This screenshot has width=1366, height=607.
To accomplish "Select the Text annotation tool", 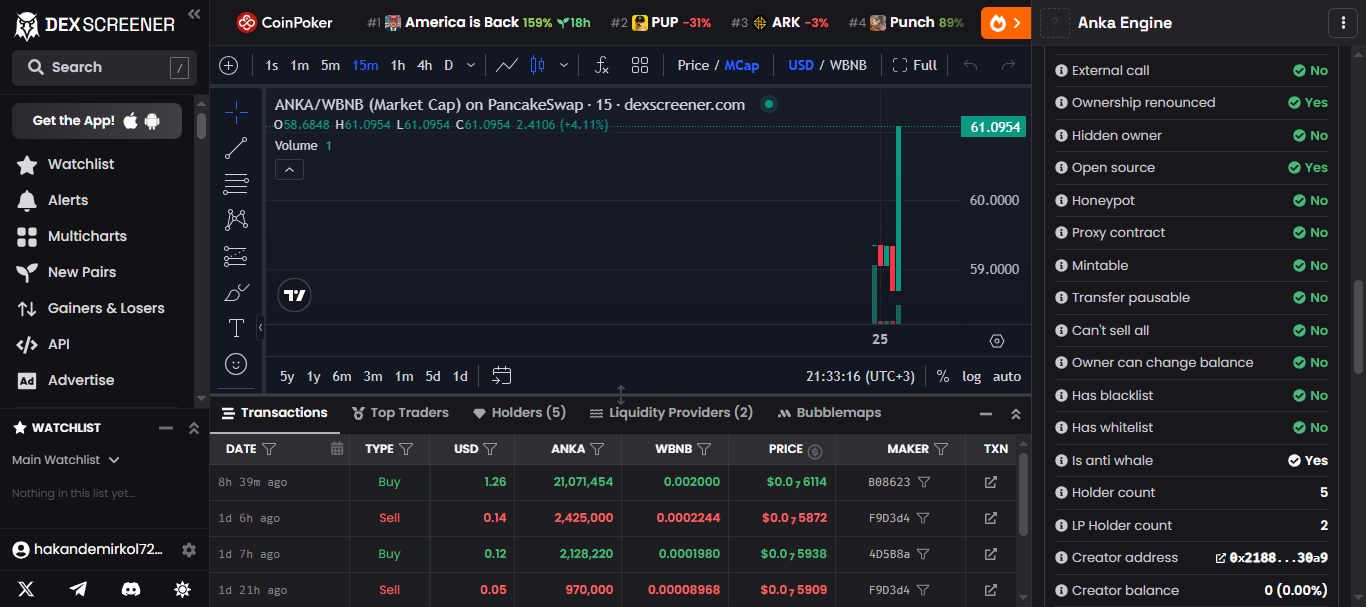I will 236,328.
